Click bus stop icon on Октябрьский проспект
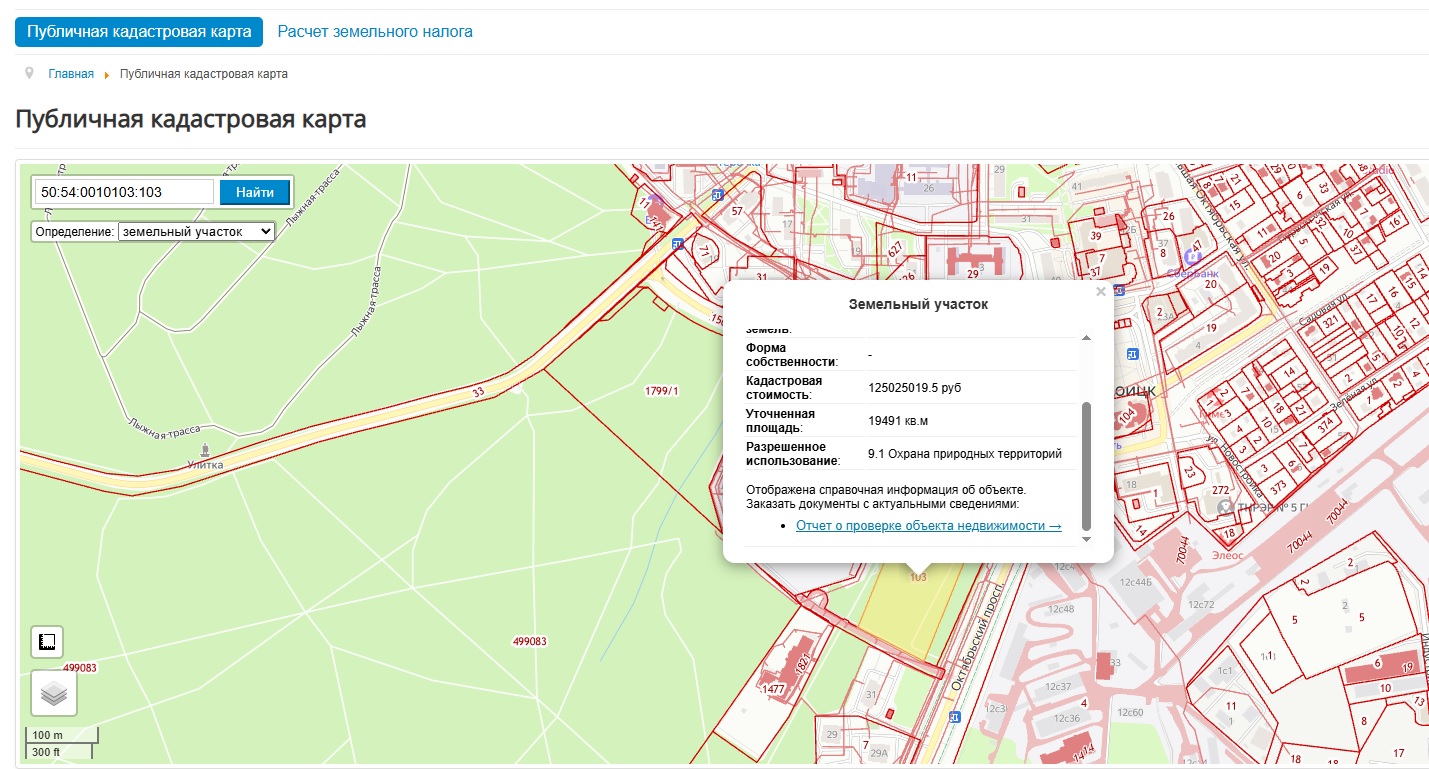 955,717
